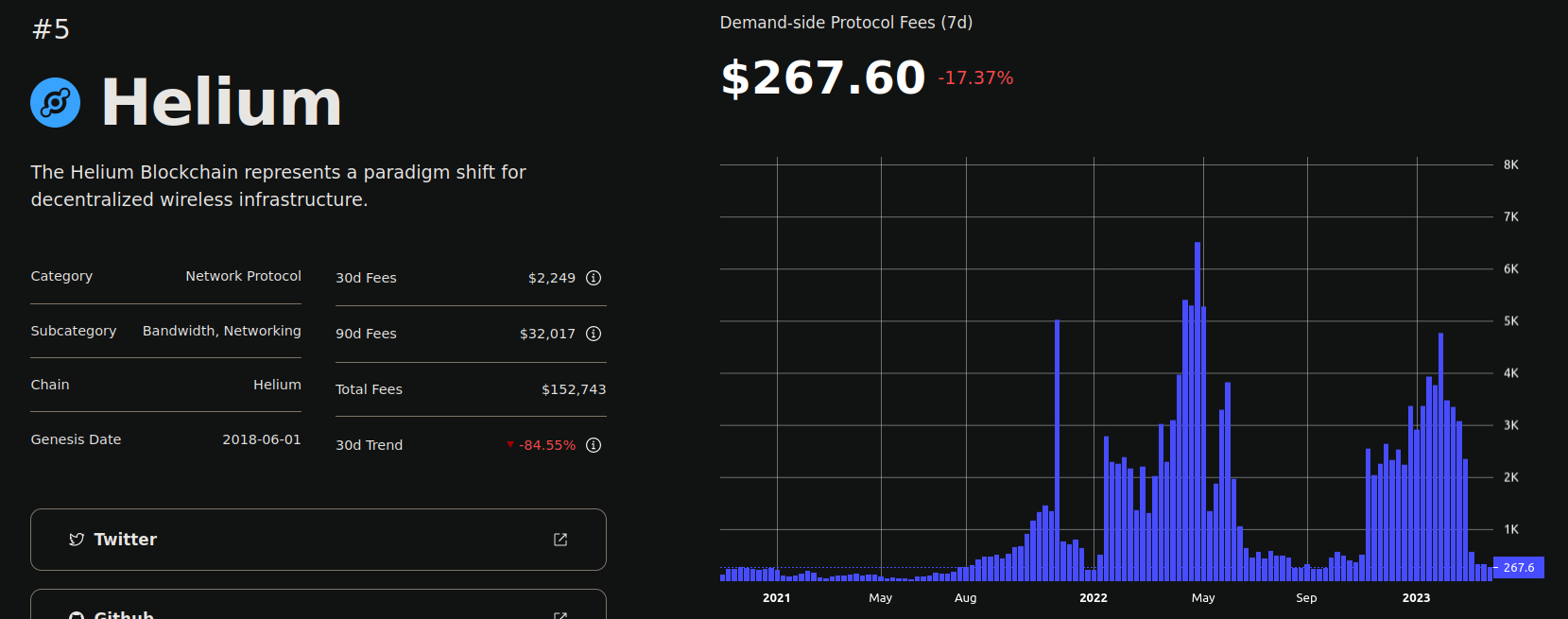1568x619 pixels.
Task: Click the Sep x-axis label
Action: [1306, 598]
